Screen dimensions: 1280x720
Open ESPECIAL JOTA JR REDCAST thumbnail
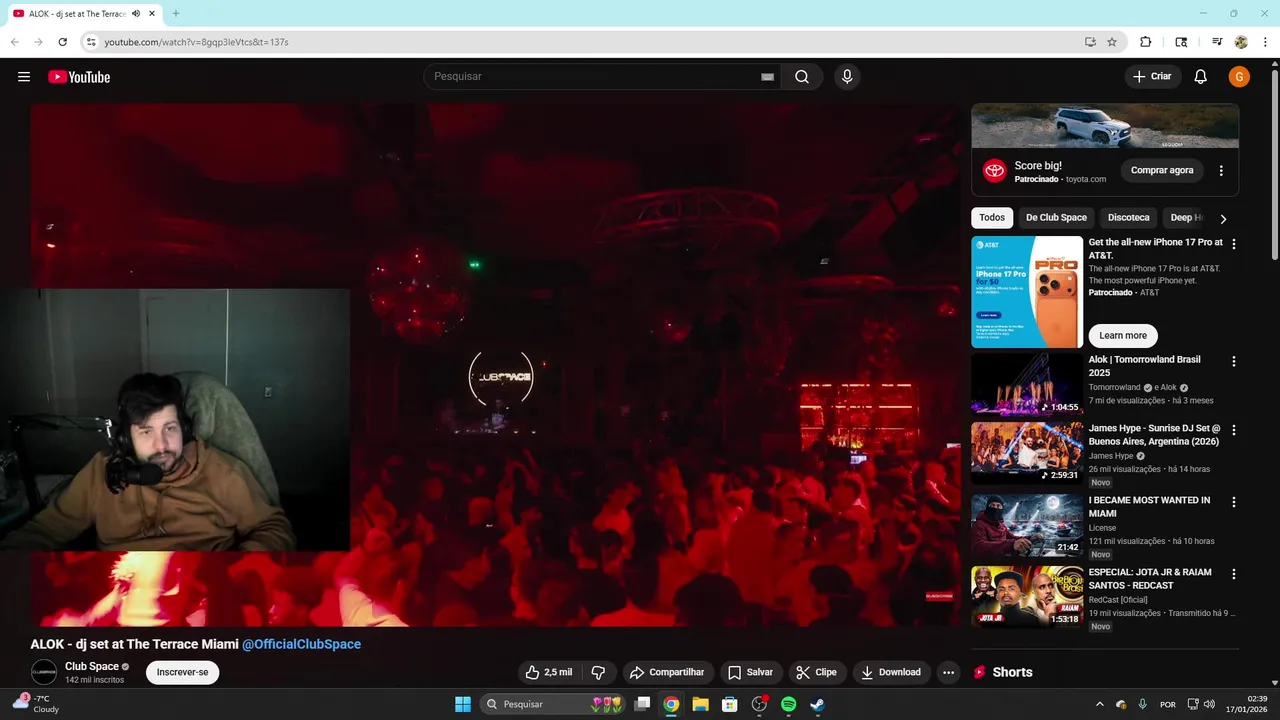(1027, 597)
